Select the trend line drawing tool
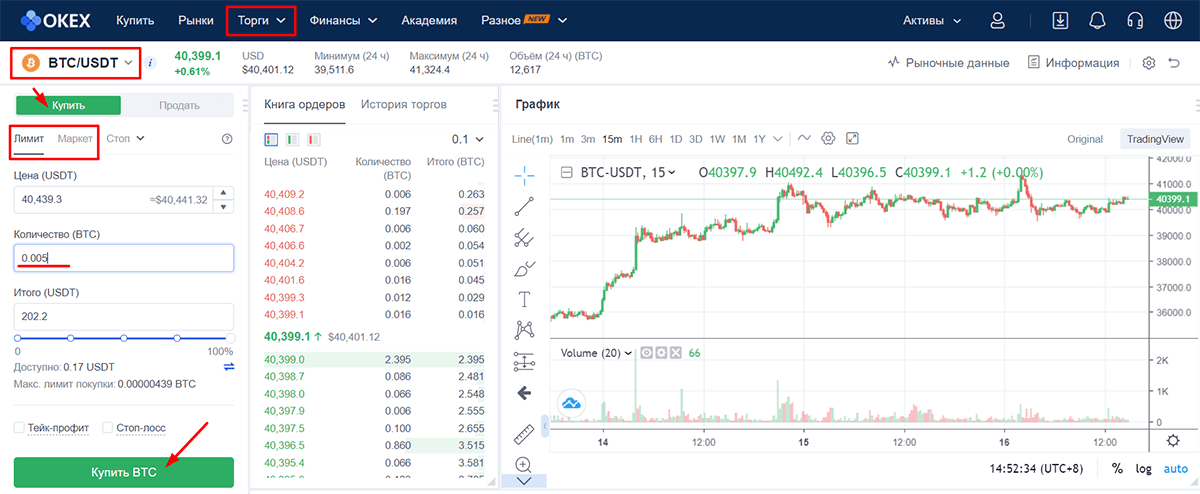 pyautogui.click(x=524, y=206)
